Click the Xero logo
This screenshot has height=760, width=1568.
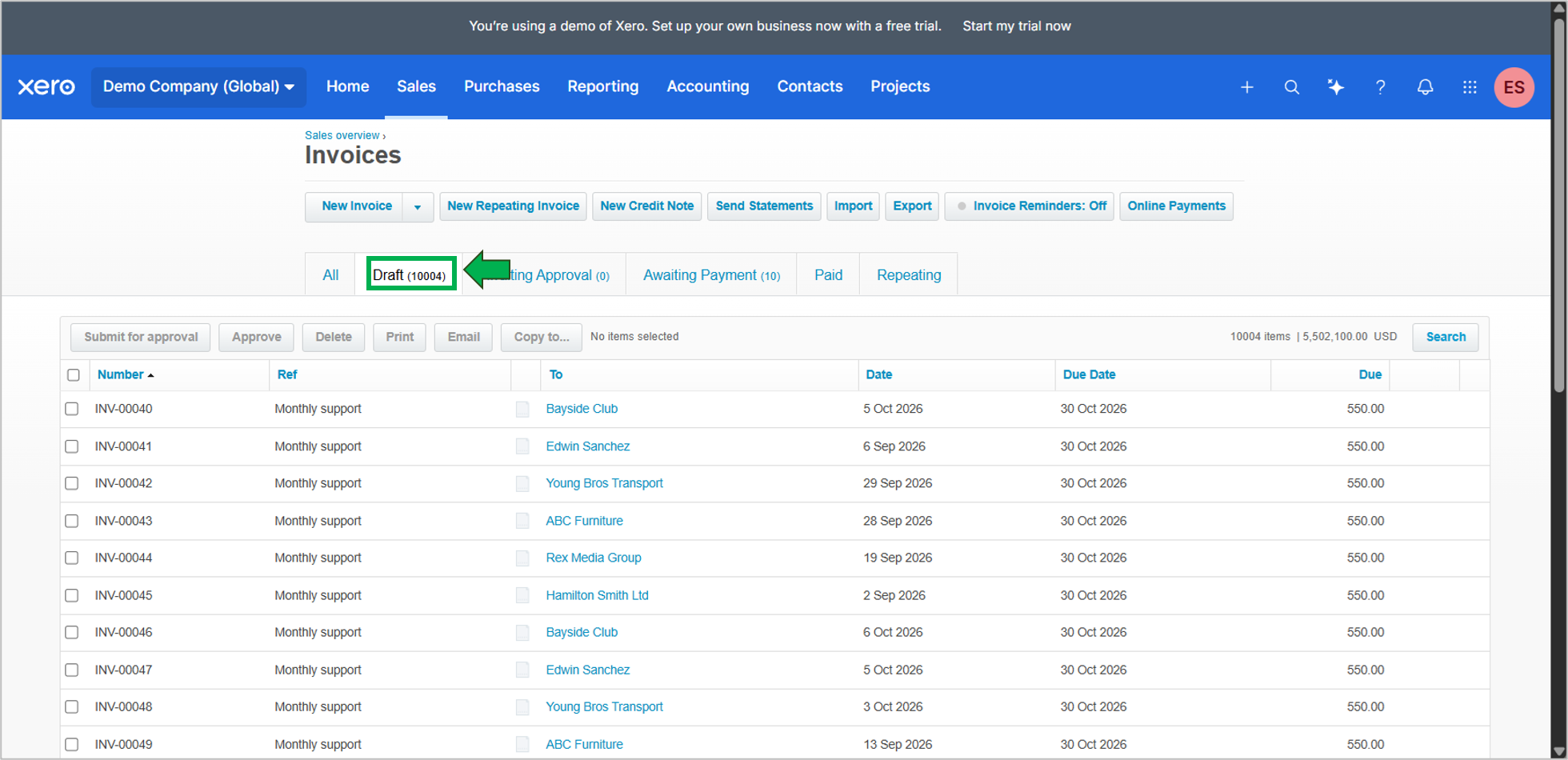click(x=46, y=86)
